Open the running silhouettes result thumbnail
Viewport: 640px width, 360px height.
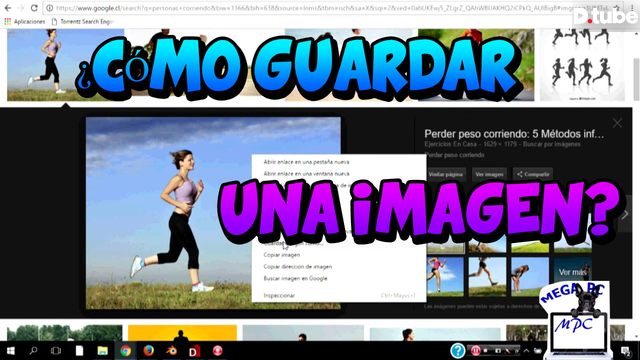pyautogui.click(x=582, y=64)
